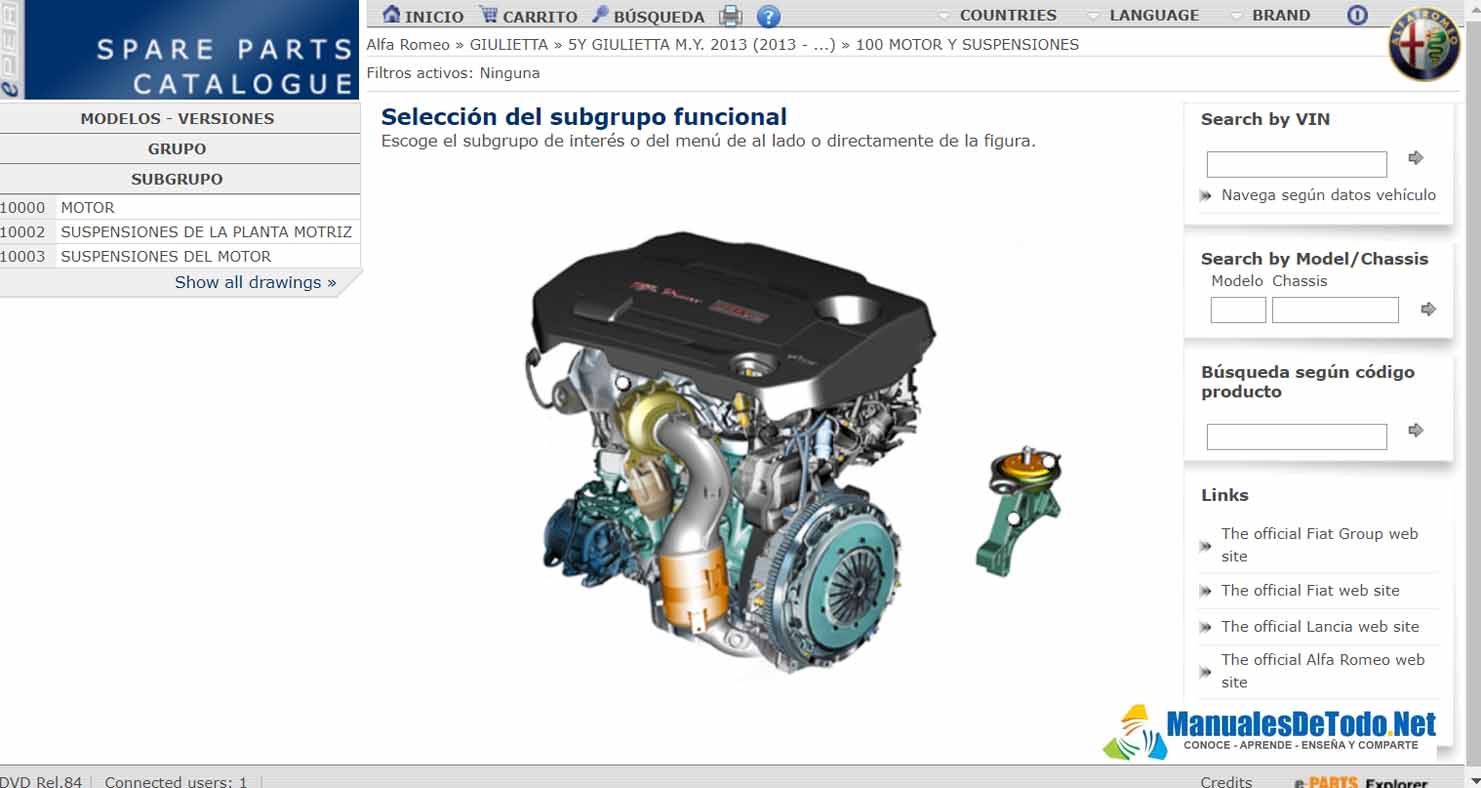Select SUSPENSIONES DE LA PLANTA MOTRIZ subgroup

pos(179,232)
